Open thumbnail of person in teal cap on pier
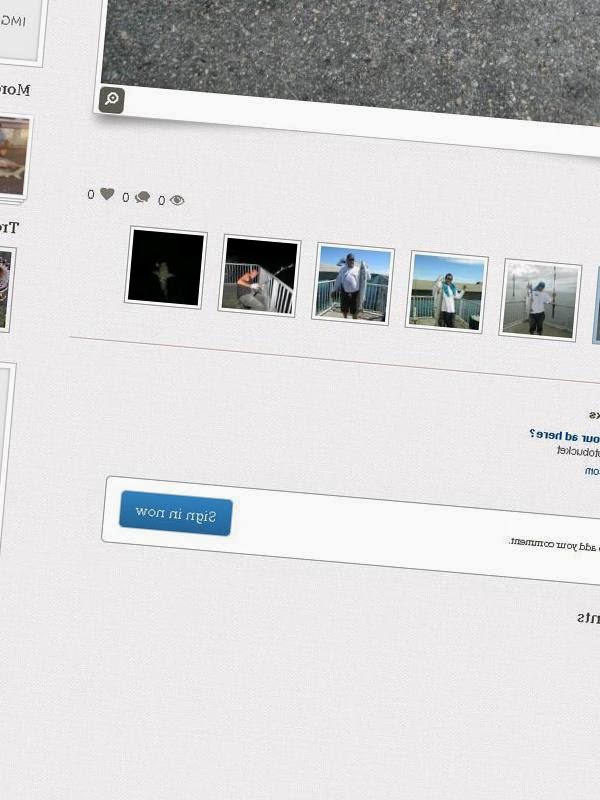 click(x=540, y=300)
